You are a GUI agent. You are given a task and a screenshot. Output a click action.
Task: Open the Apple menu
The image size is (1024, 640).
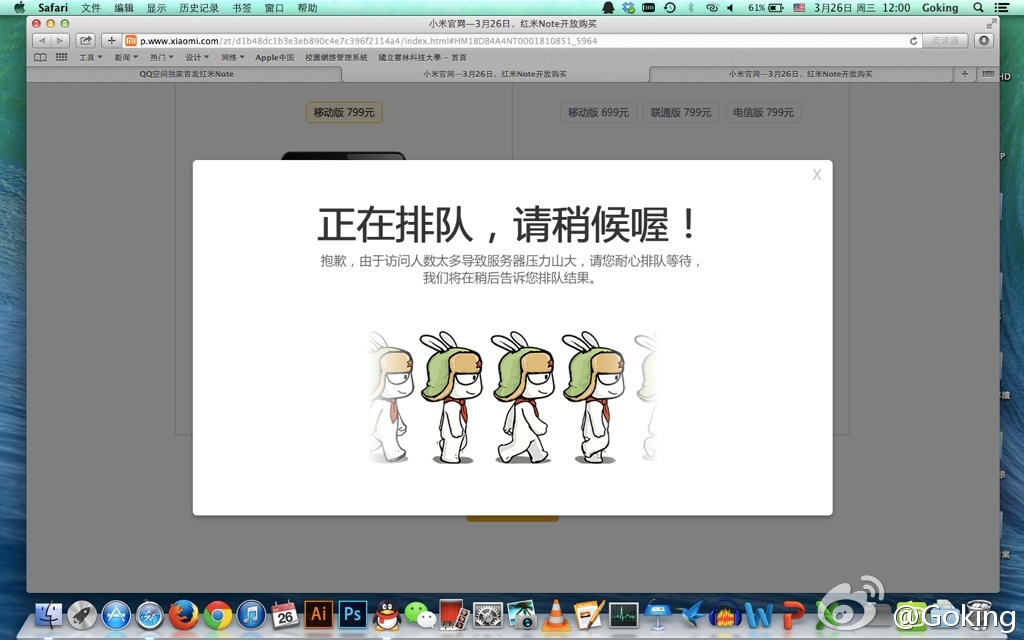pyautogui.click(x=19, y=8)
